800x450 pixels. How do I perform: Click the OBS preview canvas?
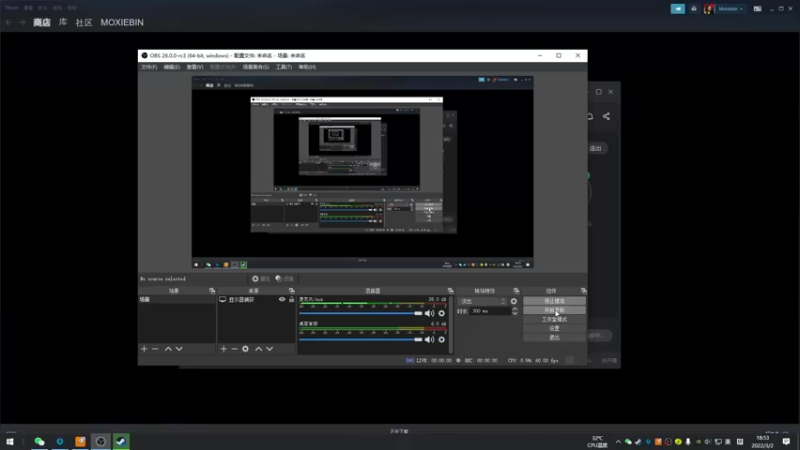pos(362,172)
